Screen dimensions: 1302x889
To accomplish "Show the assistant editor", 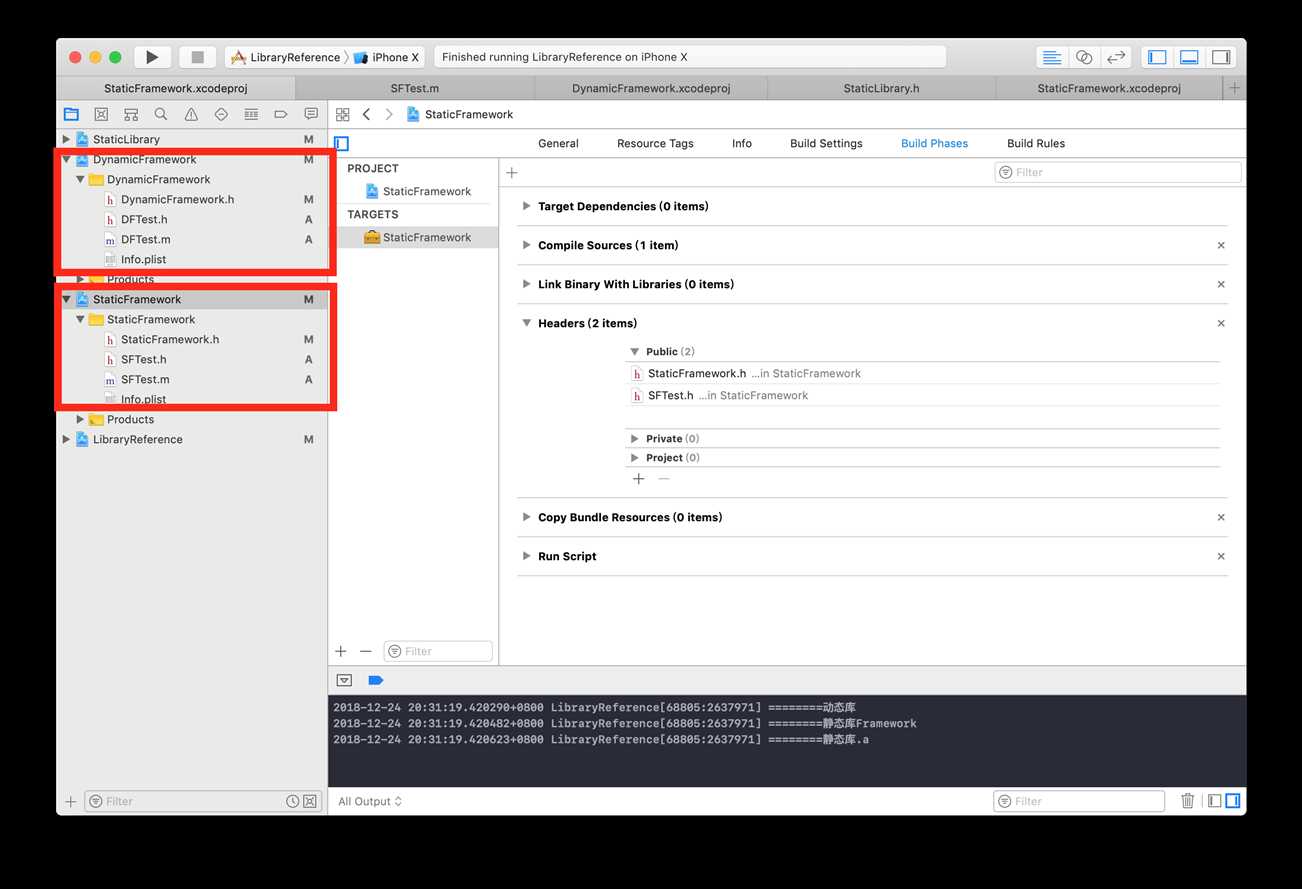I will click(x=1084, y=57).
